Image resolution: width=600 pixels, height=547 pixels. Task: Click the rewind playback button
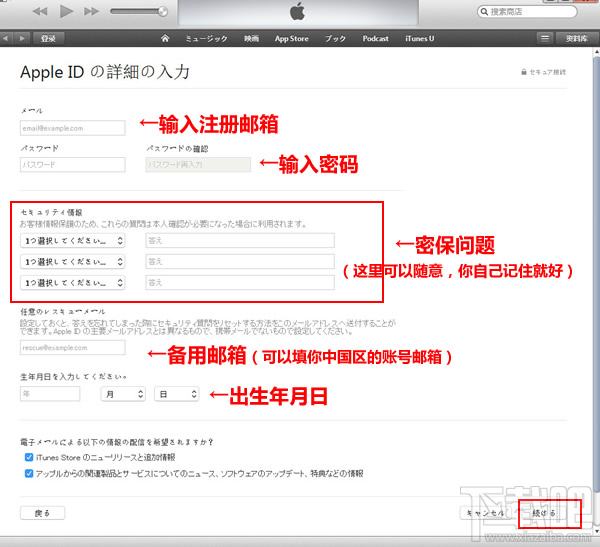pos(40,11)
